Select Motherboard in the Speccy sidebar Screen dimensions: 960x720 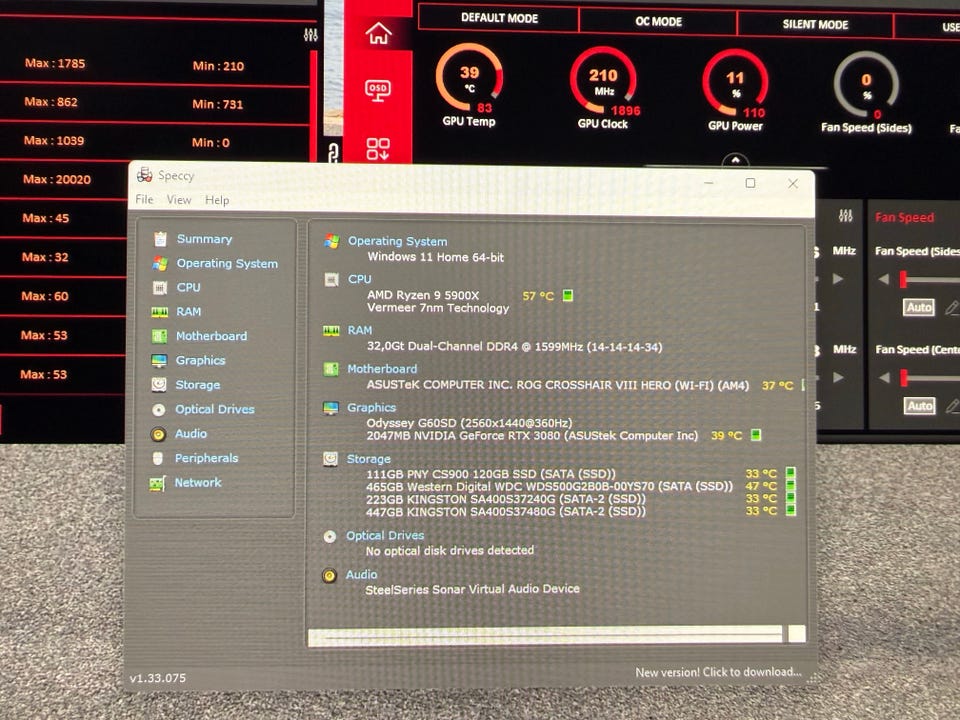coord(212,336)
